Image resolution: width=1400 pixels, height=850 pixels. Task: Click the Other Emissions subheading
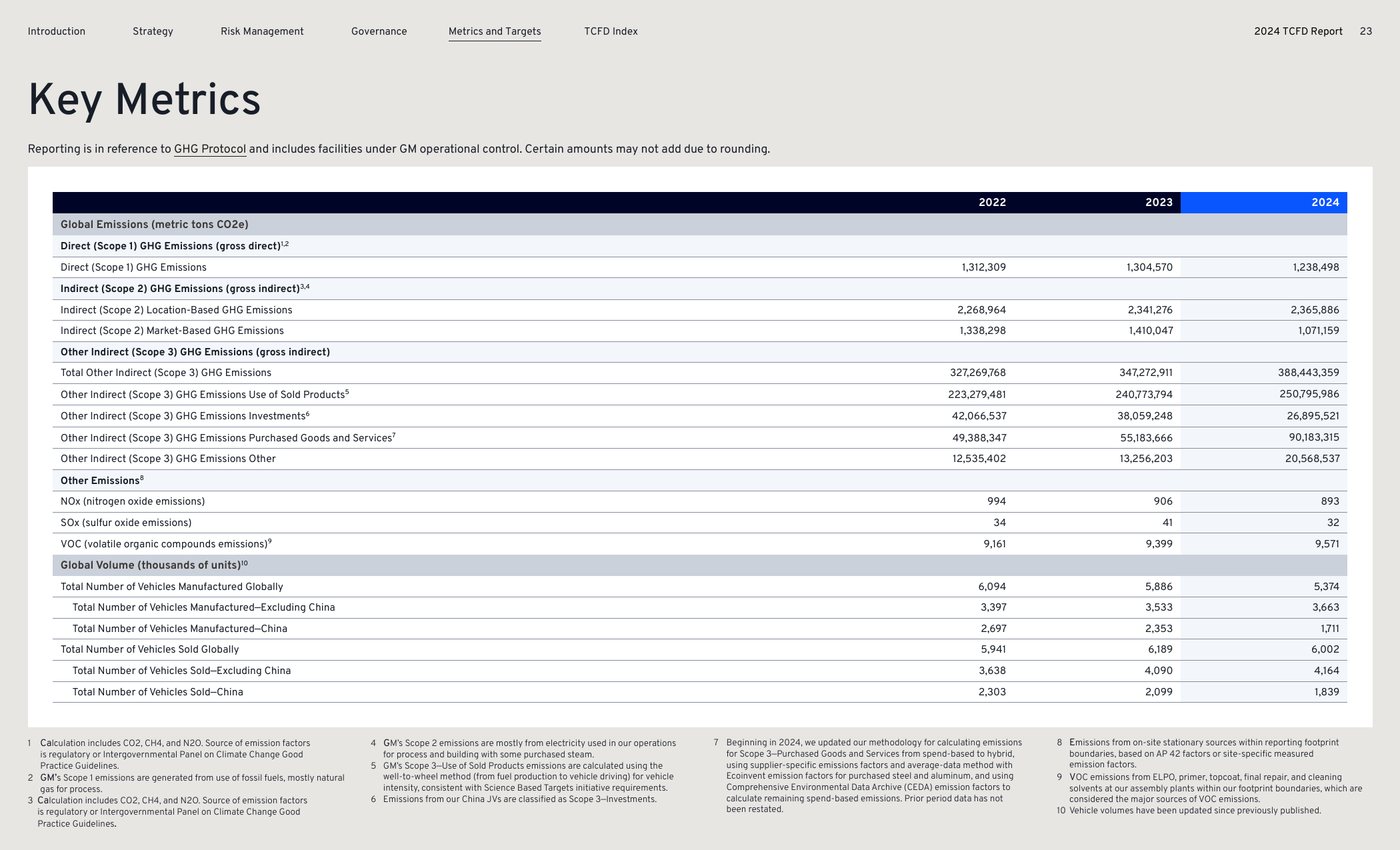point(102,481)
